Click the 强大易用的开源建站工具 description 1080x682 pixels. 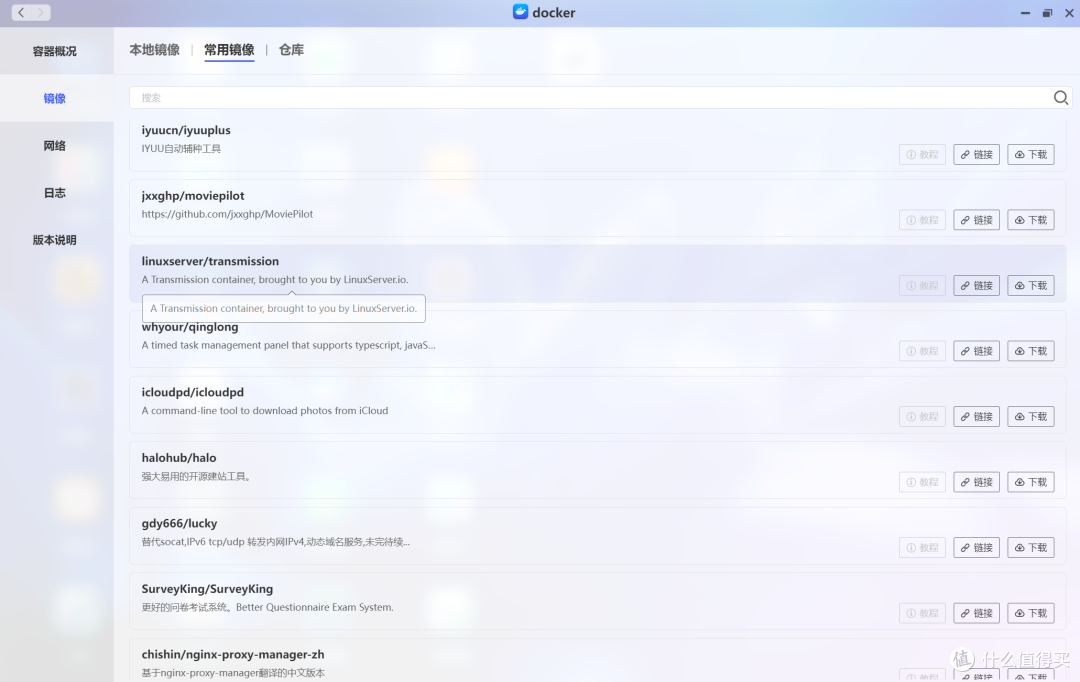(x=196, y=476)
